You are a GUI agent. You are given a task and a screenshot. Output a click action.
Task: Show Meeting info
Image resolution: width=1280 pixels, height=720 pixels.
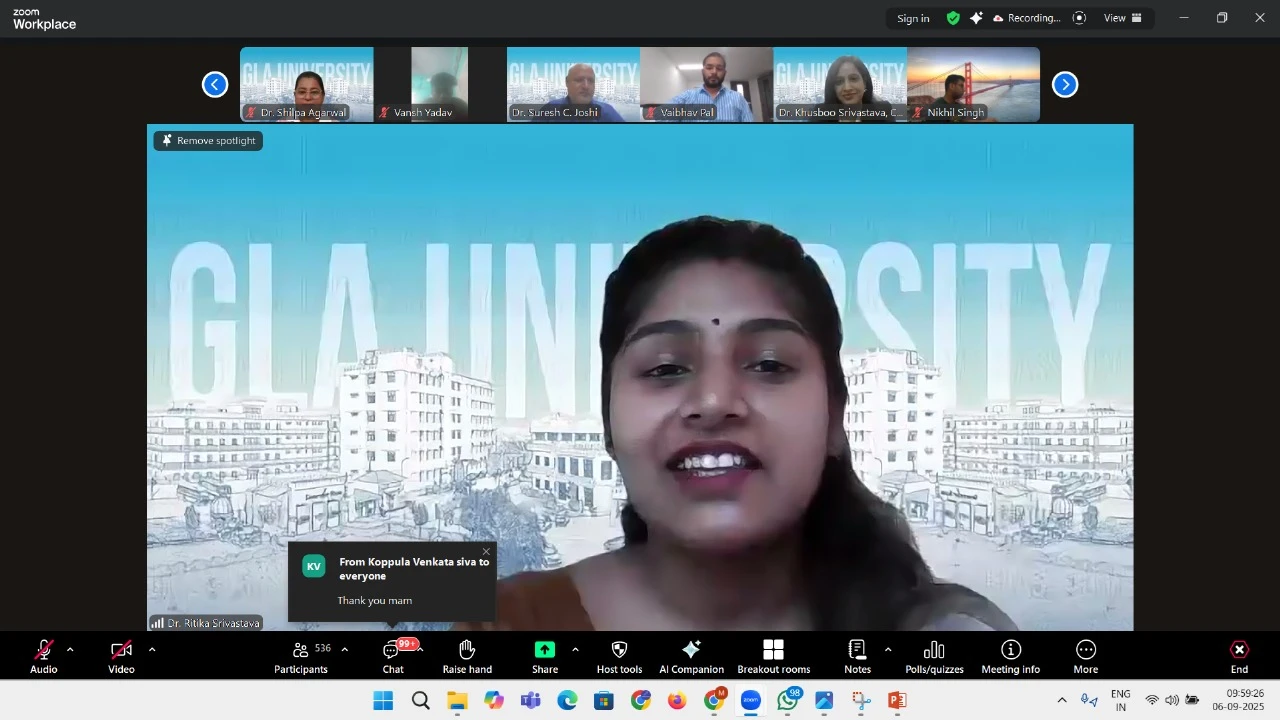pos(1010,657)
